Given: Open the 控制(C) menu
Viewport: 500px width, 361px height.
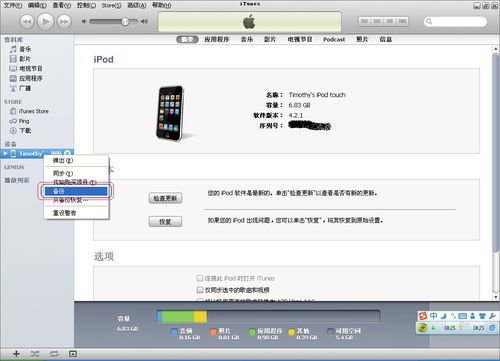Looking at the screenshot, I should [86, 5].
